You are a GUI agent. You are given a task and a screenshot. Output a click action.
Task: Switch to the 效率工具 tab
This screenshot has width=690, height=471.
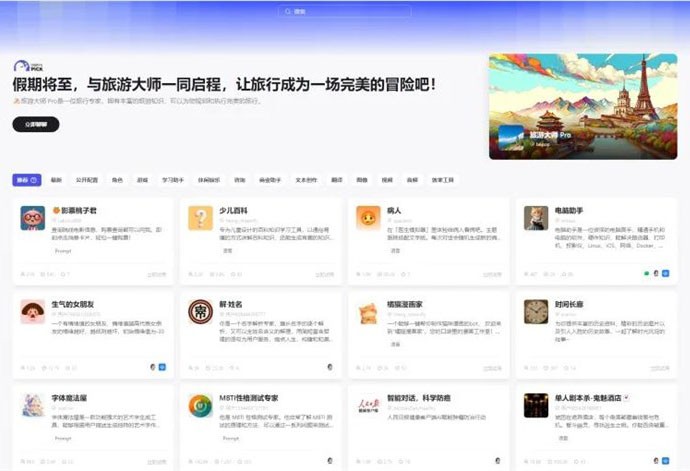tap(443, 180)
